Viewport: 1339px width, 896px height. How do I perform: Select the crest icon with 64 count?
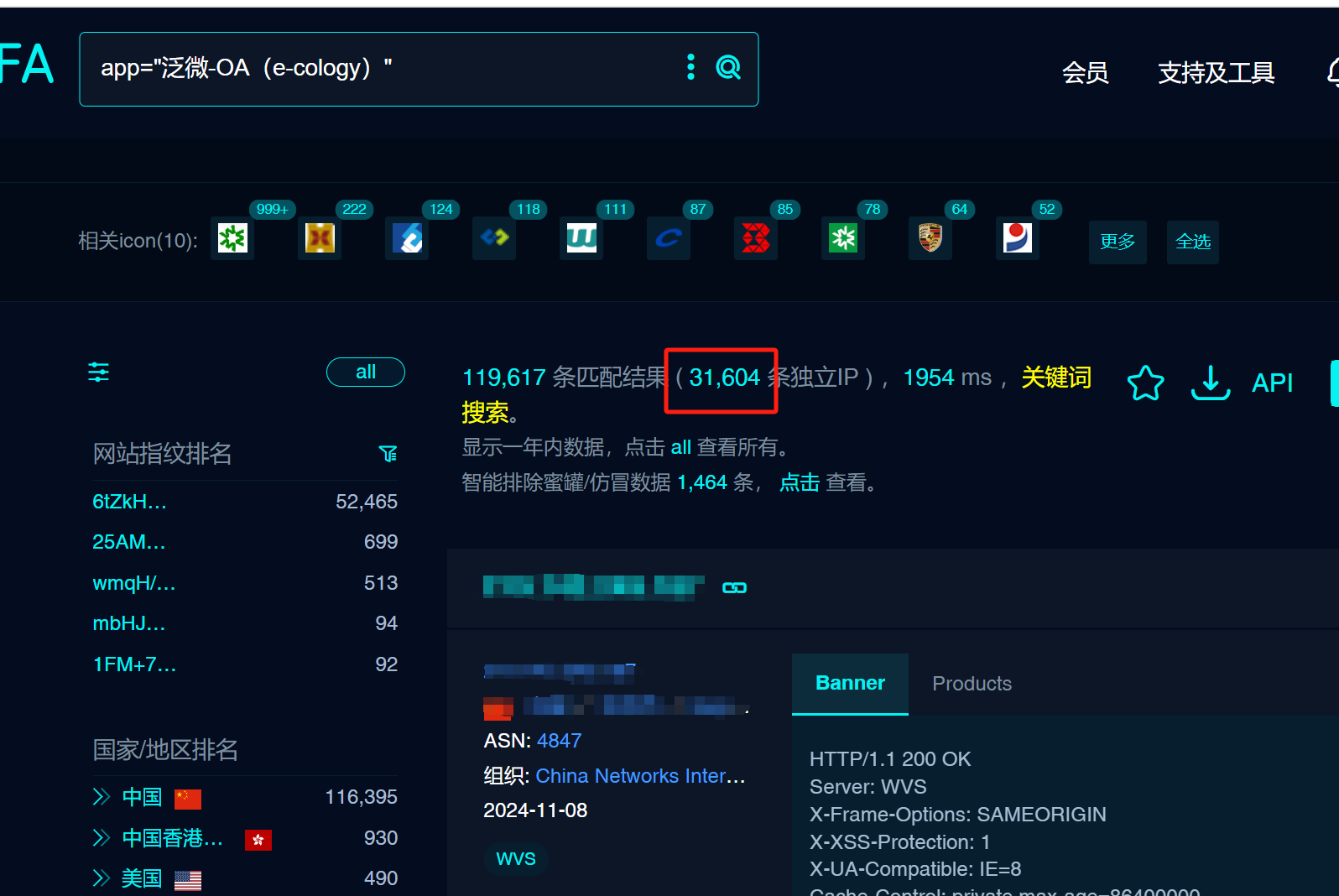930,238
